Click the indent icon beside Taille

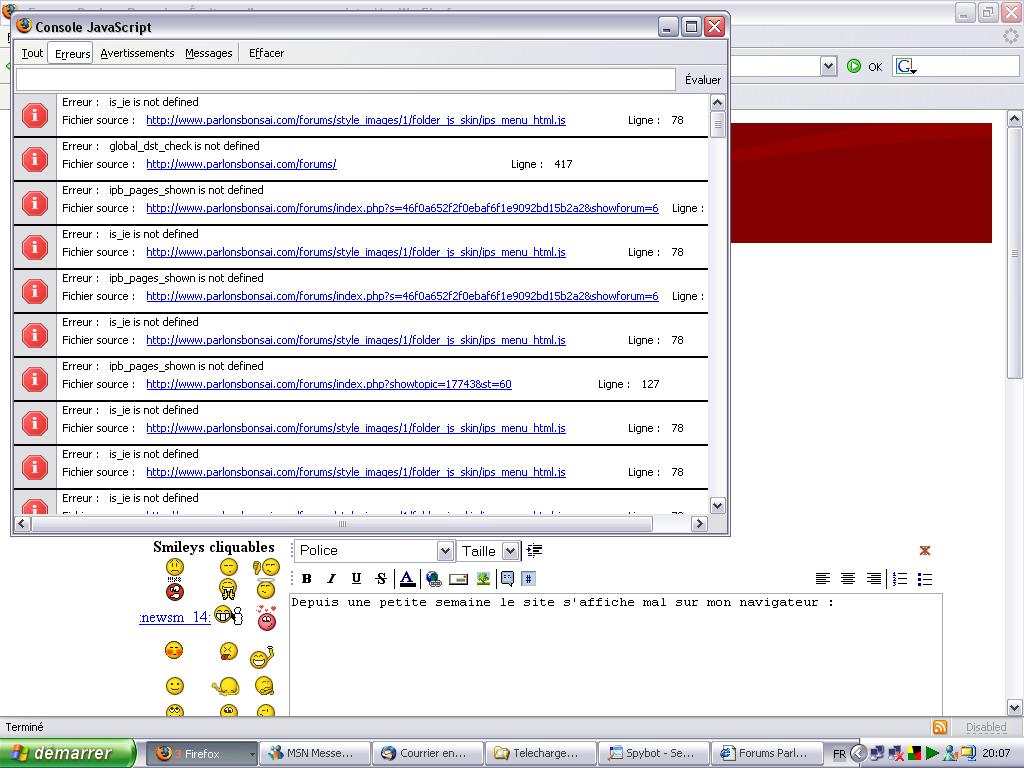coord(534,551)
